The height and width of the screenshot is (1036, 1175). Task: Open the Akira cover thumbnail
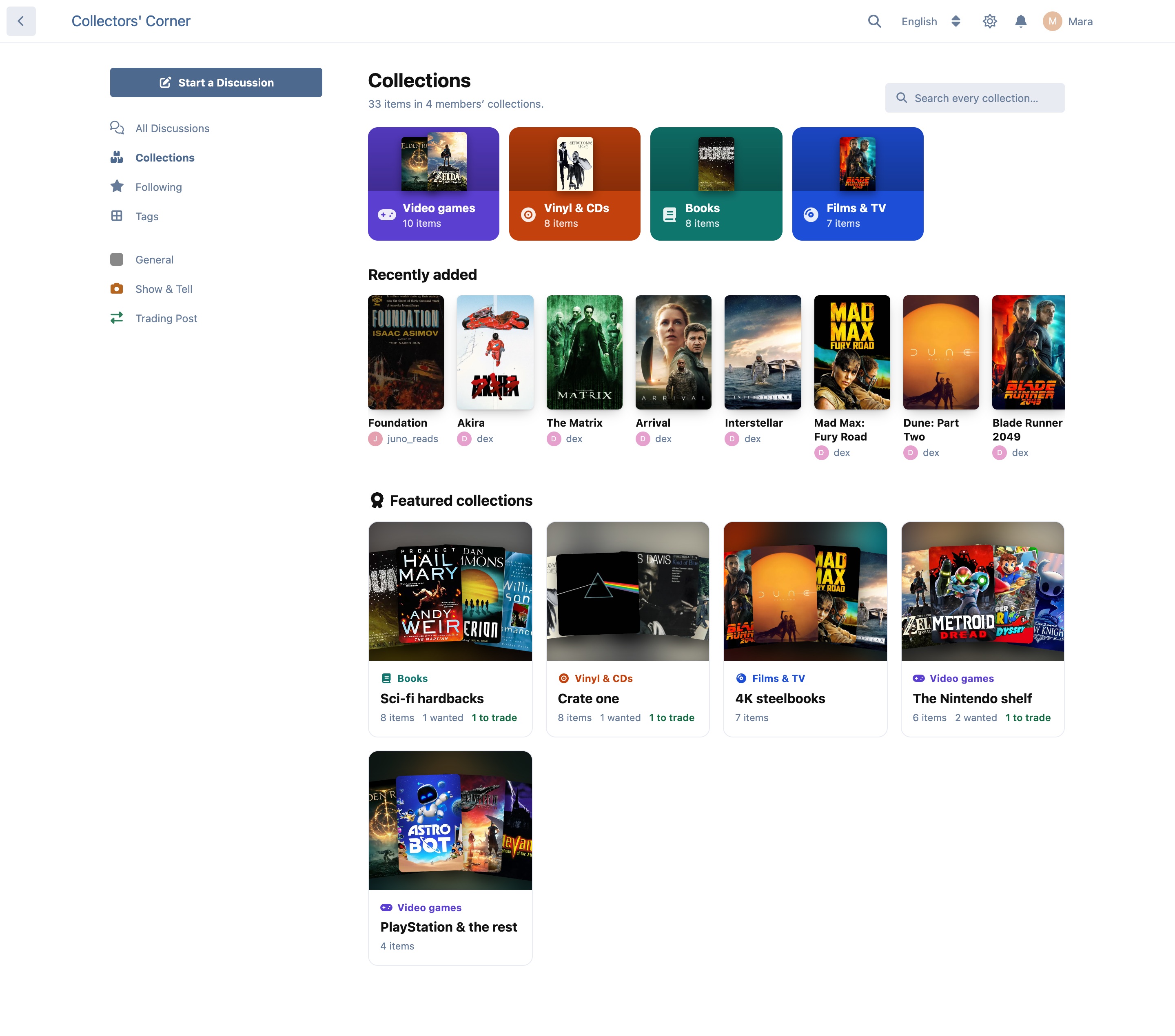[x=495, y=352]
